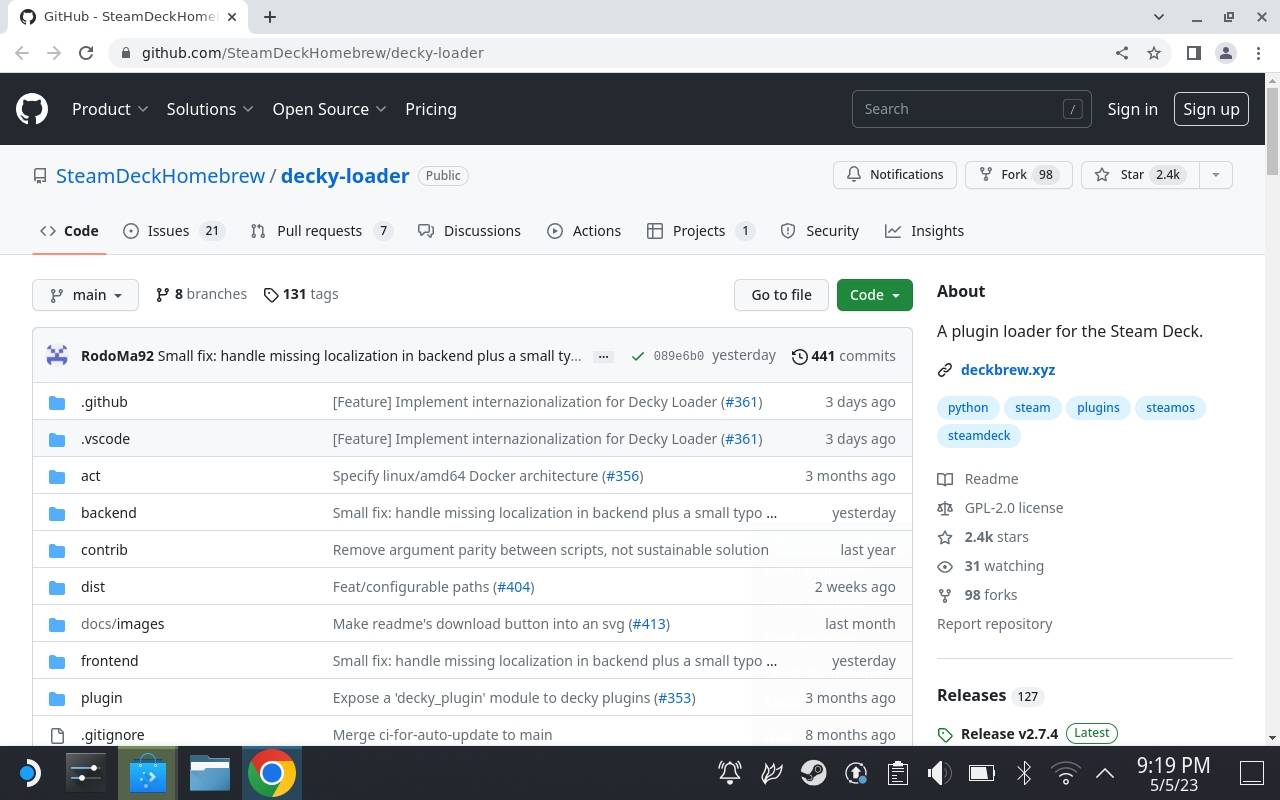This screenshot has width=1280, height=800.
Task: Expand the Open Source menu
Action: pyautogui.click(x=329, y=109)
